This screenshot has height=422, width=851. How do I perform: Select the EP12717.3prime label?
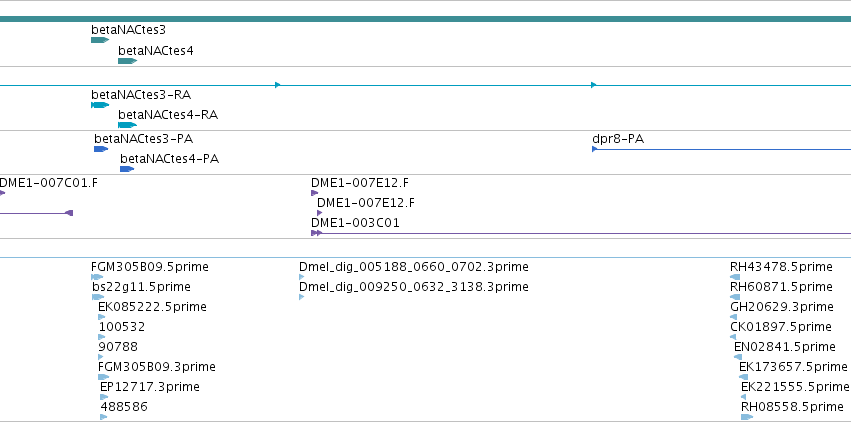[150, 387]
